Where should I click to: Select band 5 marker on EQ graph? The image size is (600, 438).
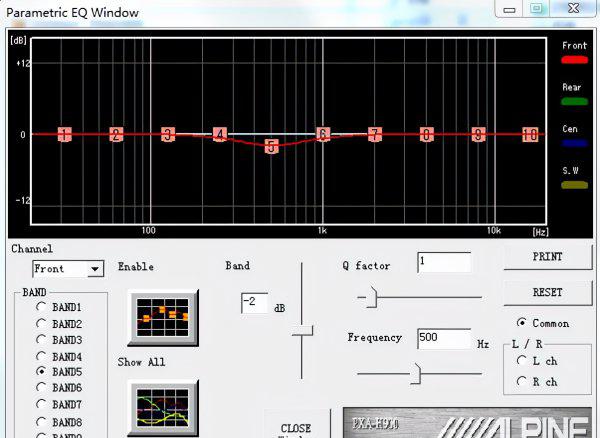point(271,146)
